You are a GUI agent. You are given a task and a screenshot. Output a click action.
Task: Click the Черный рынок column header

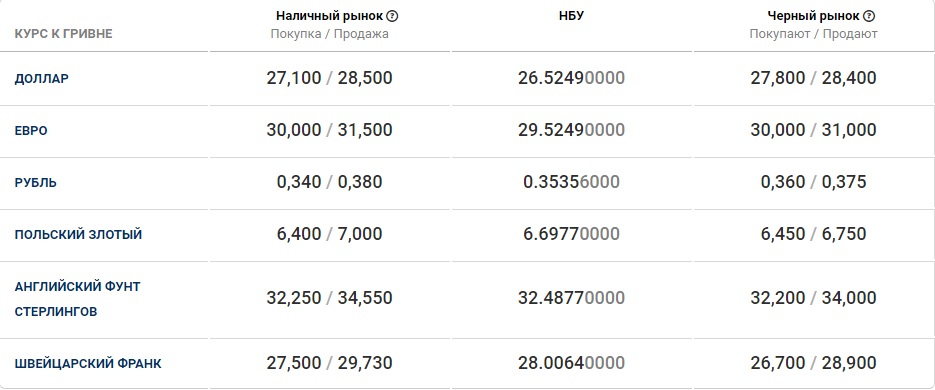(x=813, y=16)
